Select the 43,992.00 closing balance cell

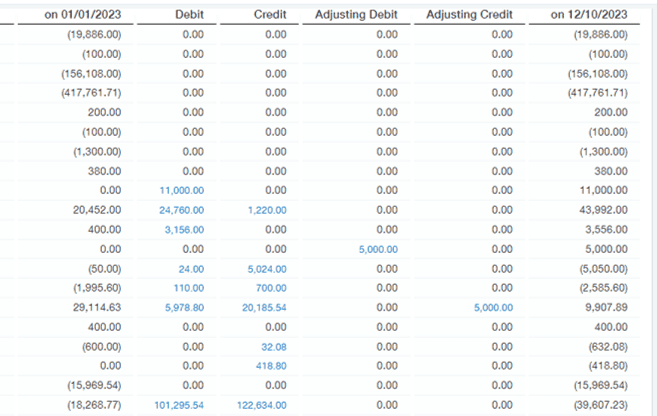click(x=603, y=210)
